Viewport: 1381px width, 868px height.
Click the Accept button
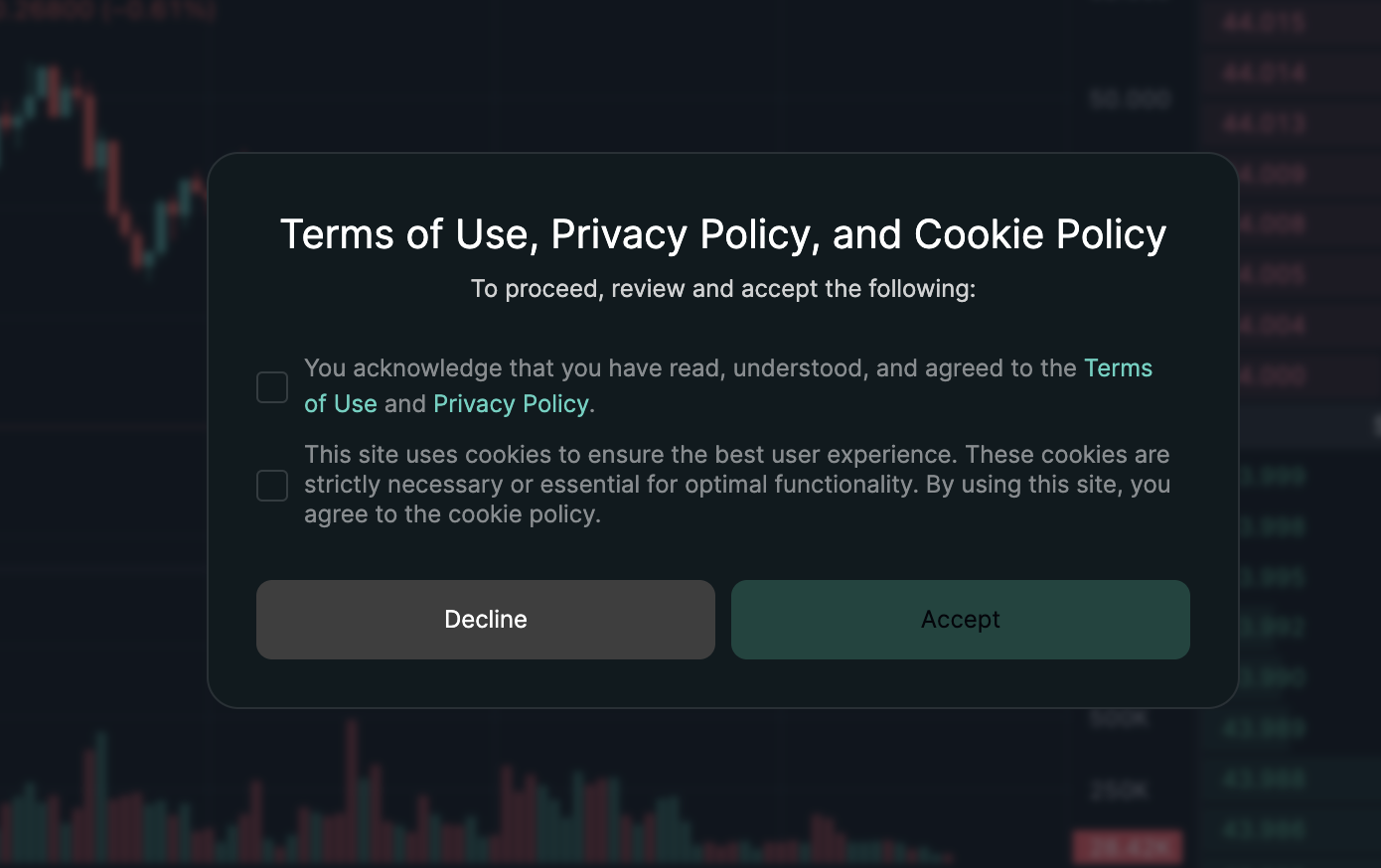coord(961,620)
